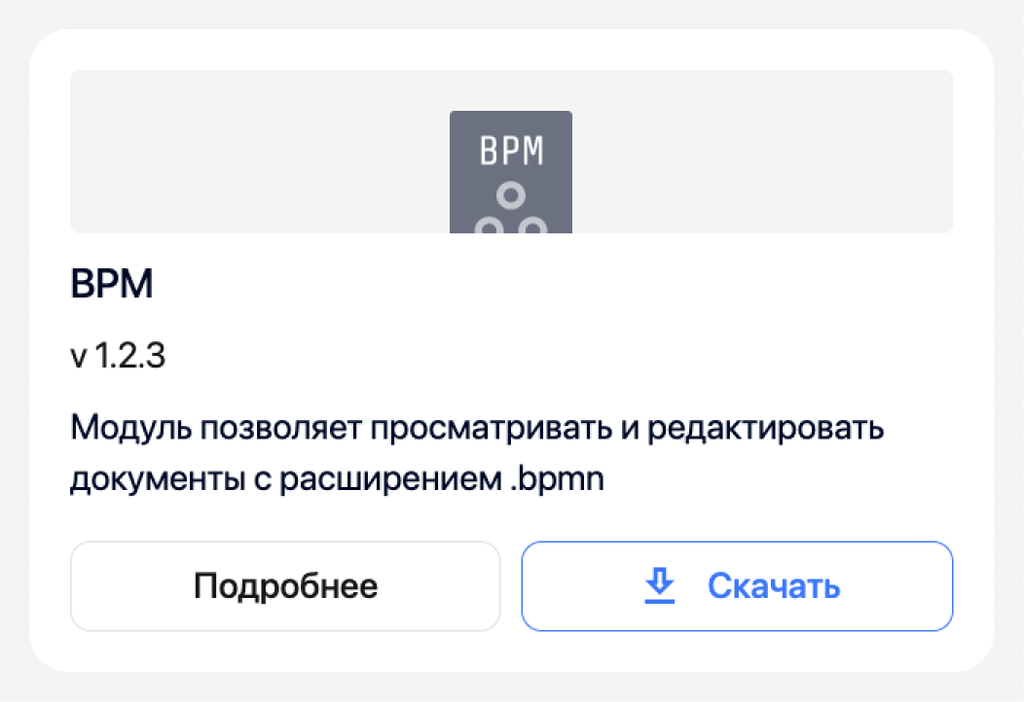Select the BPM module title heading
Viewport: 1024px width, 702px height.
click(x=112, y=283)
